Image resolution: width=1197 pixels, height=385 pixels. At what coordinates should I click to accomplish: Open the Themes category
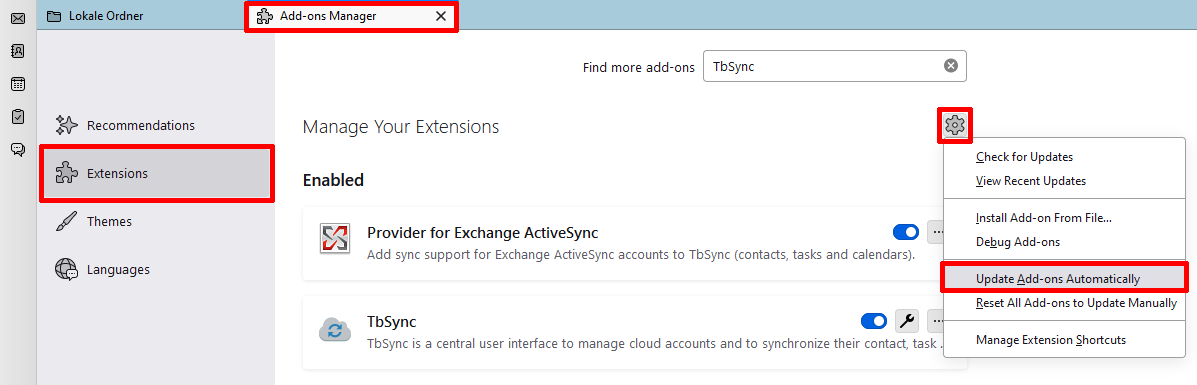point(157,222)
